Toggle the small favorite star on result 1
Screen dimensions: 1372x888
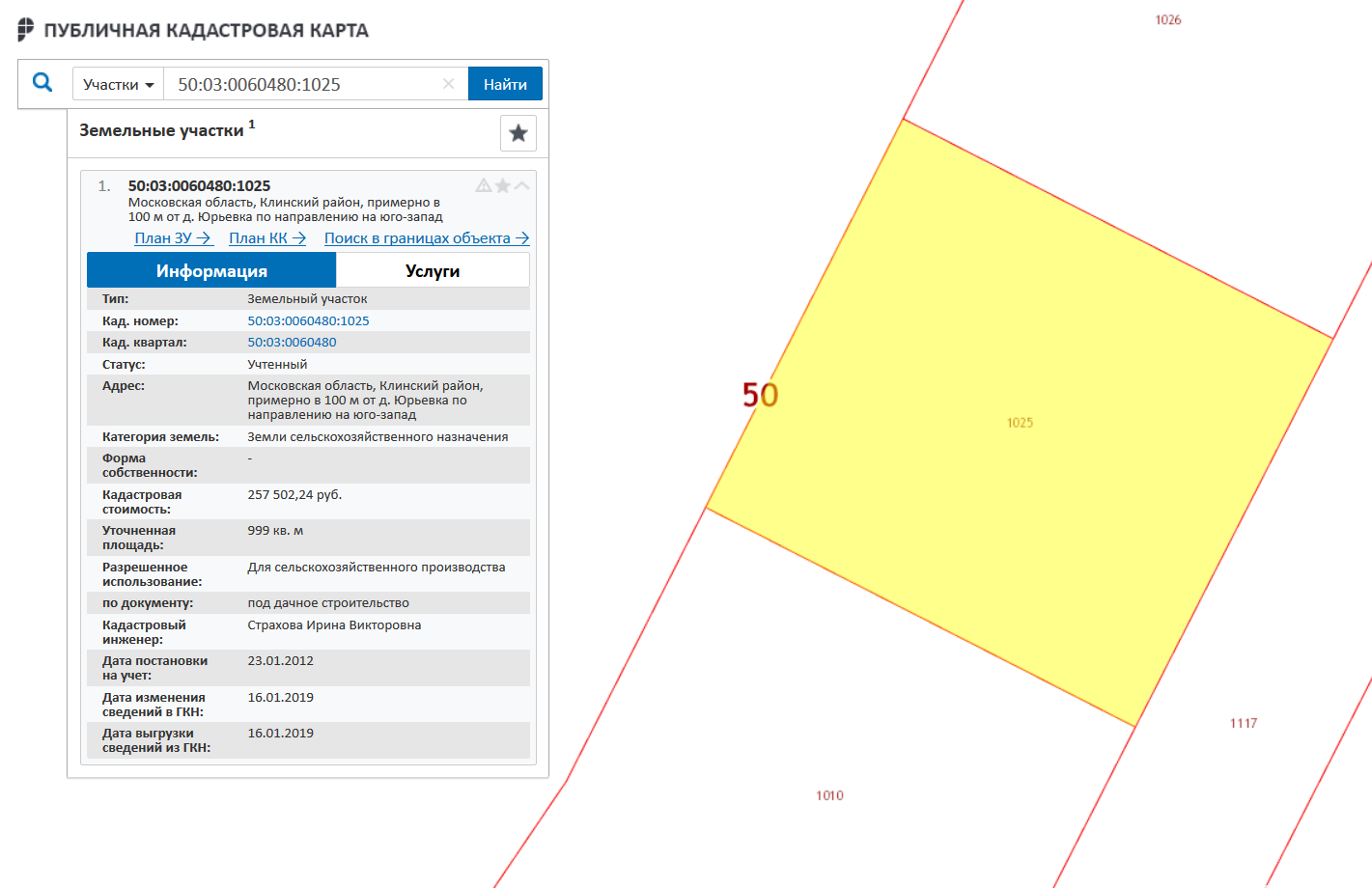[x=503, y=185]
